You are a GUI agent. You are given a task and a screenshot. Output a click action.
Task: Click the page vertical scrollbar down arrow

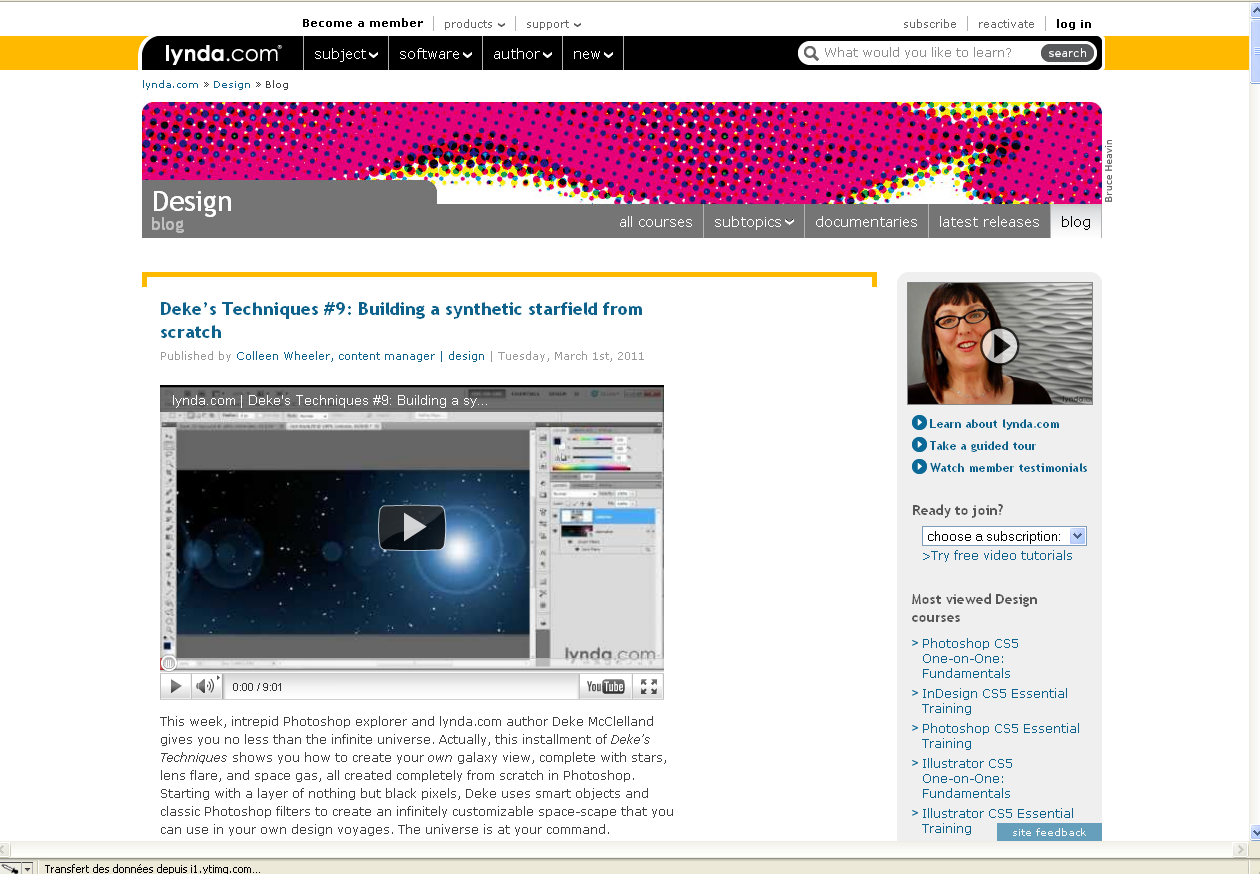point(1256,832)
